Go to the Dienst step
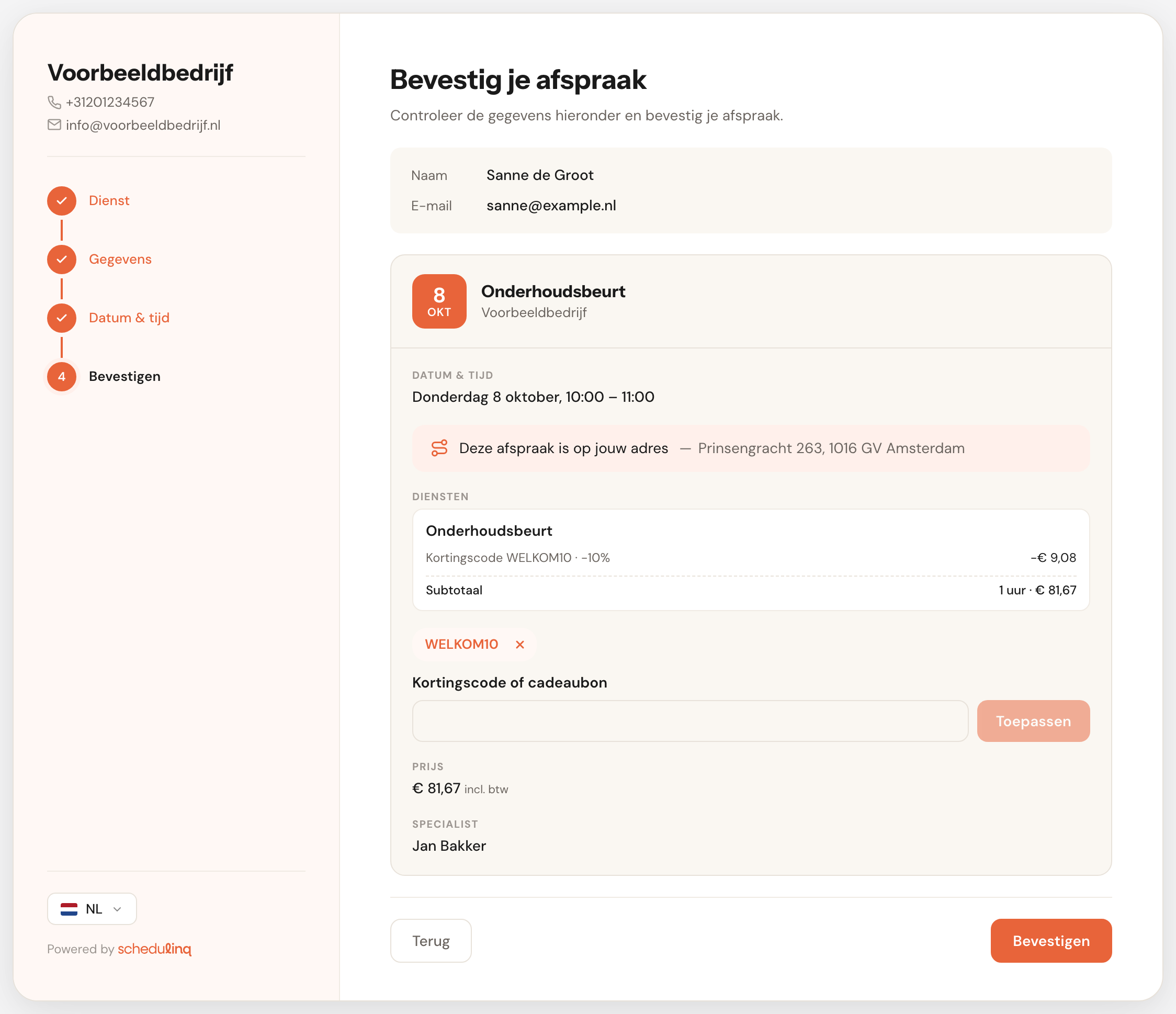This screenshot has height=1014, width=1176. 109,200
